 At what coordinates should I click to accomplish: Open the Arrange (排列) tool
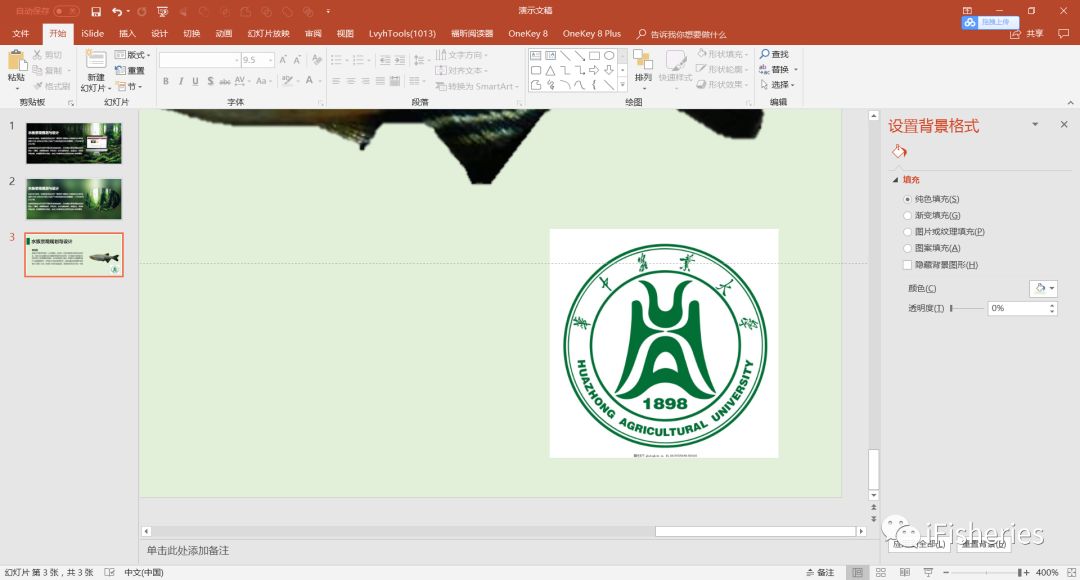click(x=643, y=62)
